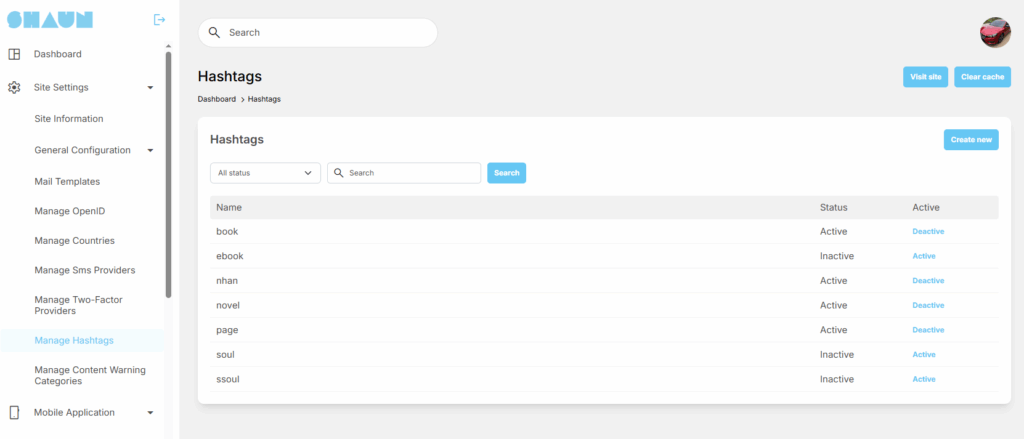Click the SHAUN logo
The width and height of the screenshot is (1024, 439).
point(50,19)
